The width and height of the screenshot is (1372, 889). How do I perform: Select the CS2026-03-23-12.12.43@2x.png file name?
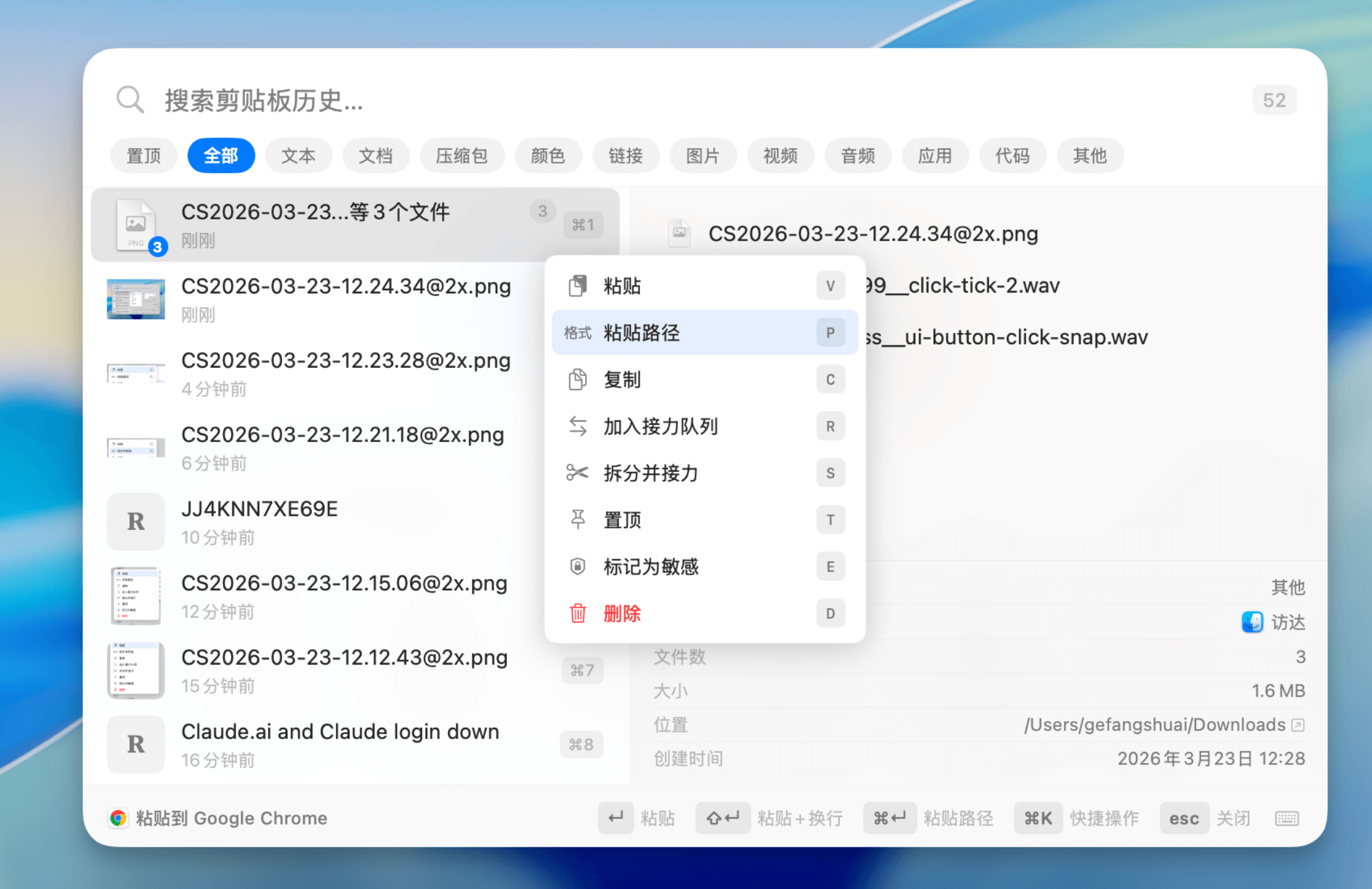[x=345, y=657]
